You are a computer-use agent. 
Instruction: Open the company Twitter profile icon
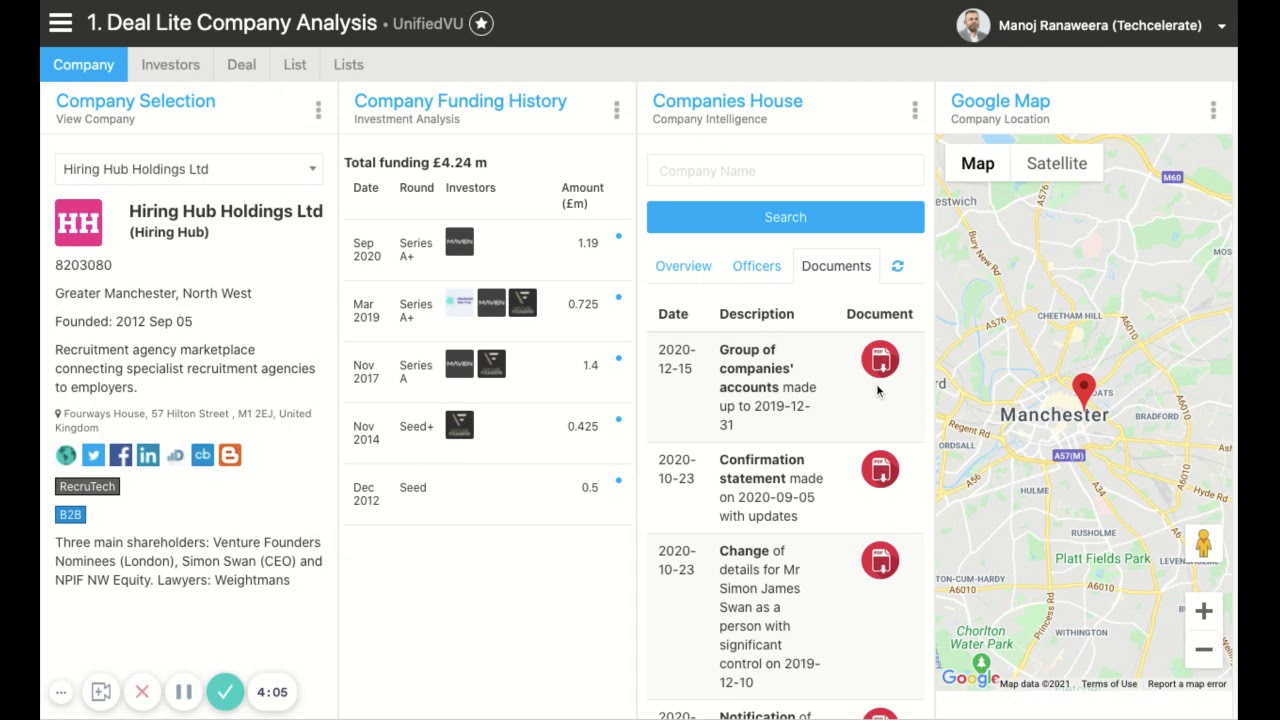click(93, 455)
